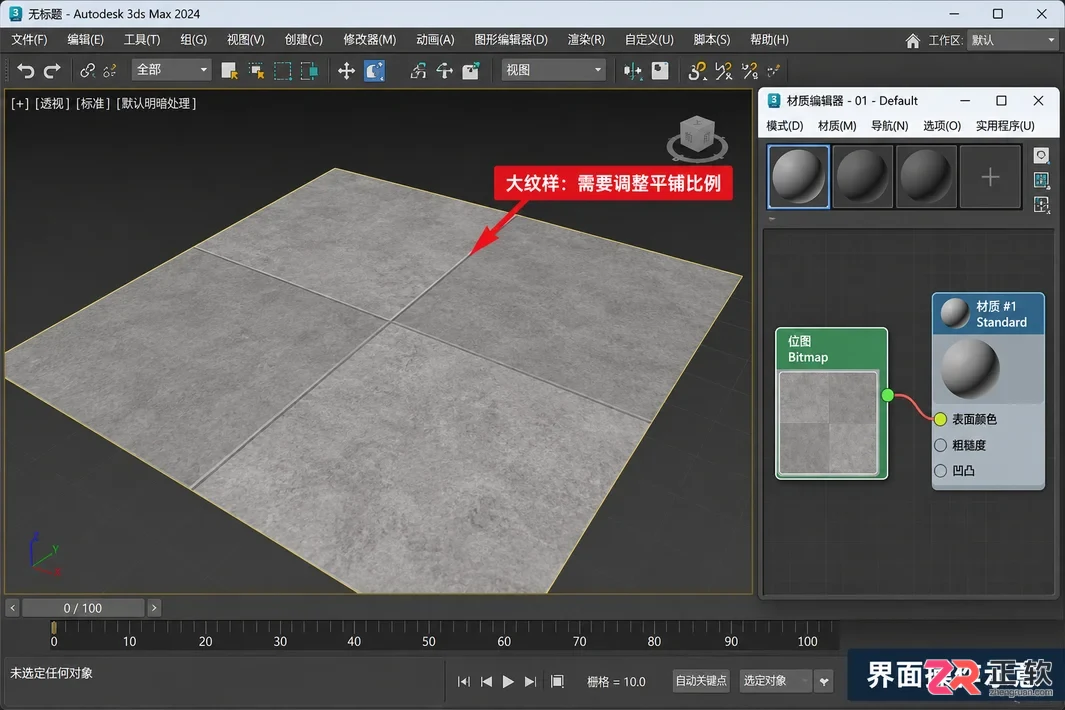The height and width of the screenshot is (710, 1065).
Task: Click the pick material from object icon
Action: (x=1041, y=156)
